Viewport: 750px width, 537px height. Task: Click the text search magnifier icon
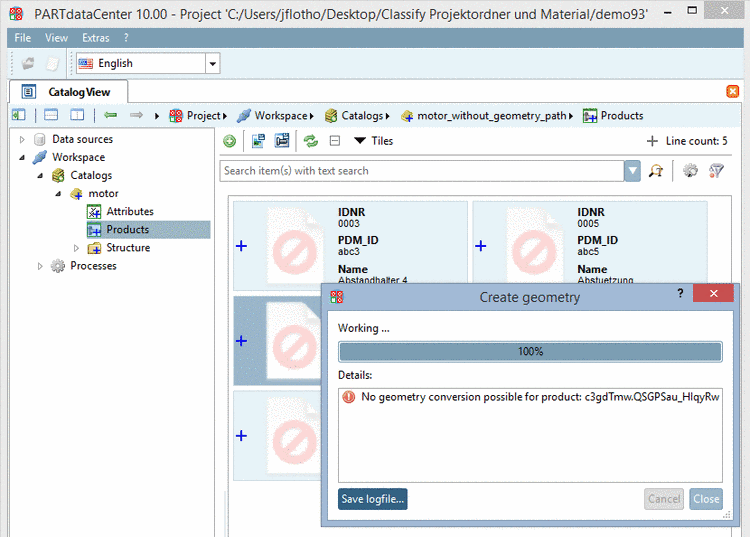point(656,171)
